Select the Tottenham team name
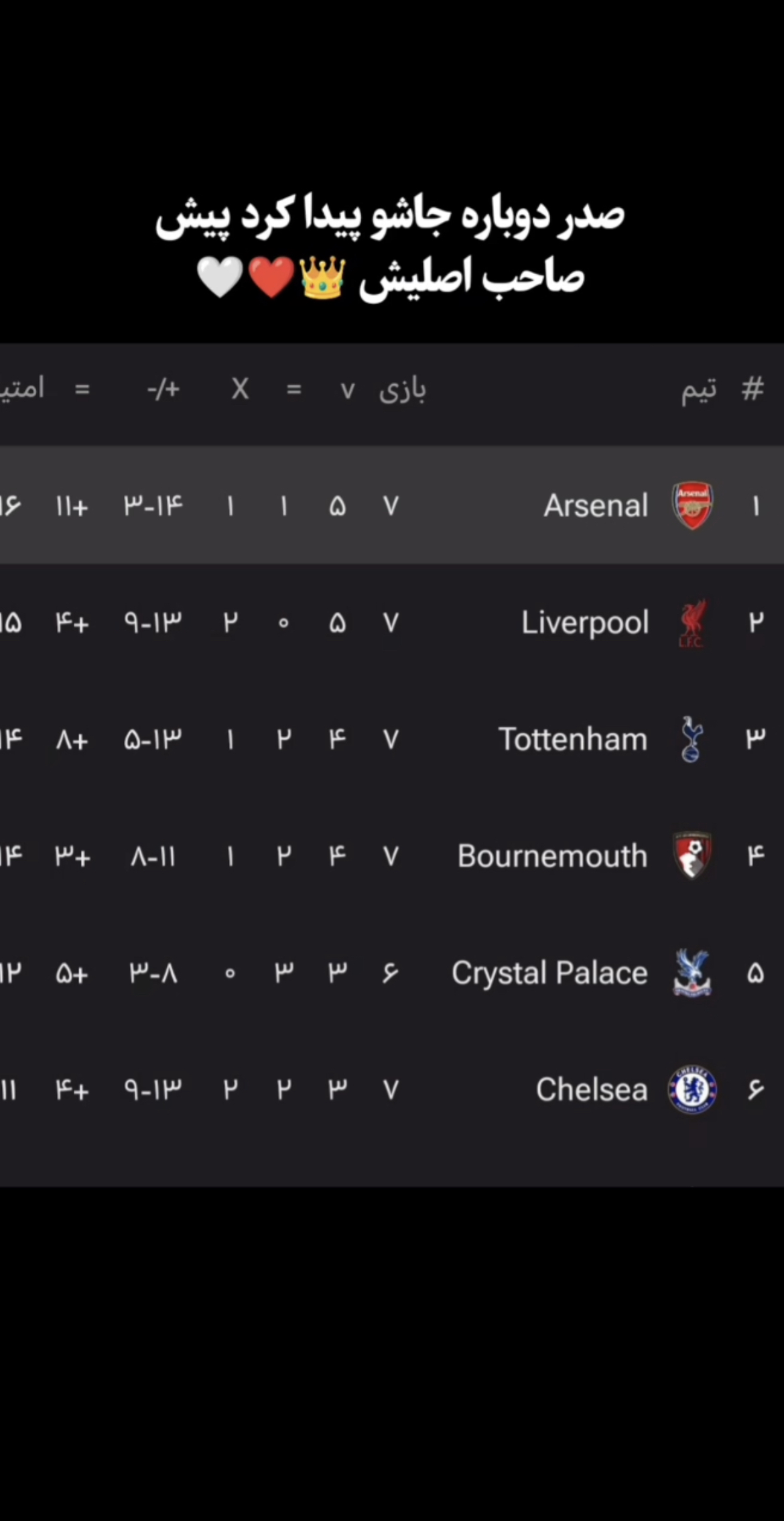The image size is (784, 1521). click(x=573, y=740)
